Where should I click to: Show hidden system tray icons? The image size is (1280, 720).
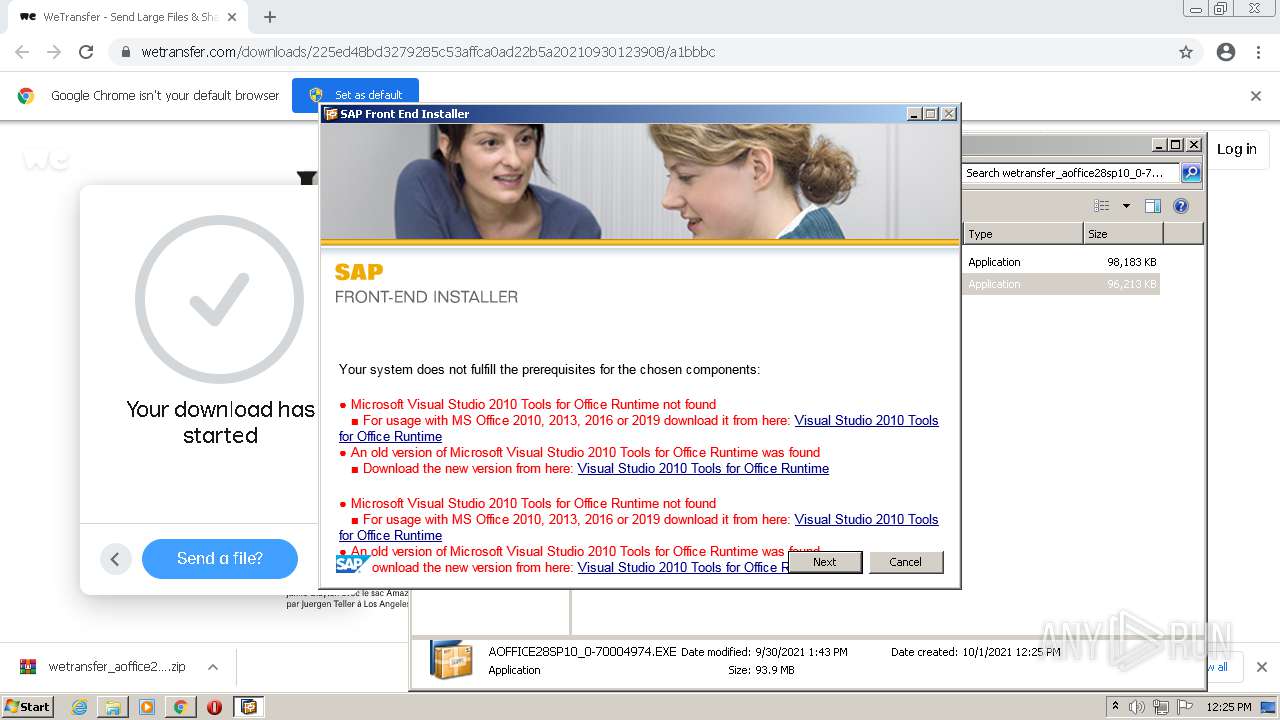point(1116,706)
